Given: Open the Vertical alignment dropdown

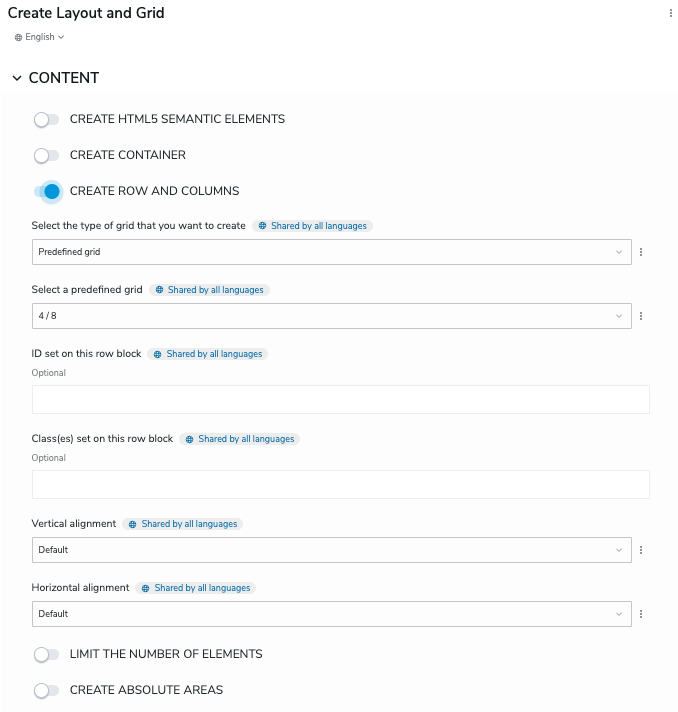Looking at the screenshot, I should 331,550.
